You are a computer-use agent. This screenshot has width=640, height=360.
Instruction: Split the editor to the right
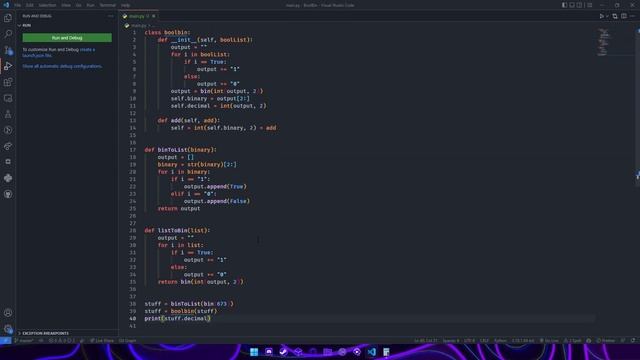point(624,16)
